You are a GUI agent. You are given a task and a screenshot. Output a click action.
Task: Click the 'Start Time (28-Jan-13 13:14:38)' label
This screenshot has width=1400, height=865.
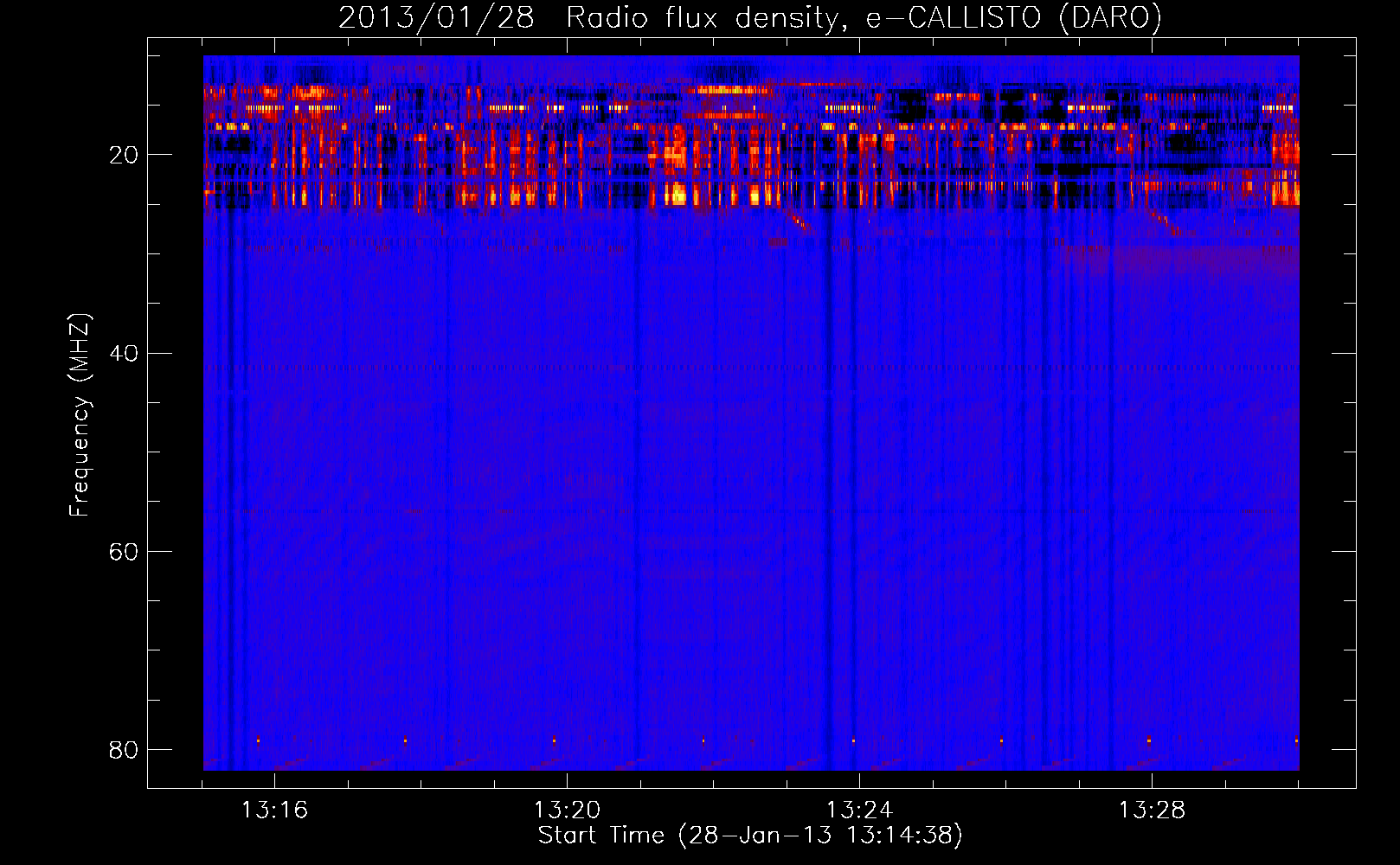click(750, 836)
